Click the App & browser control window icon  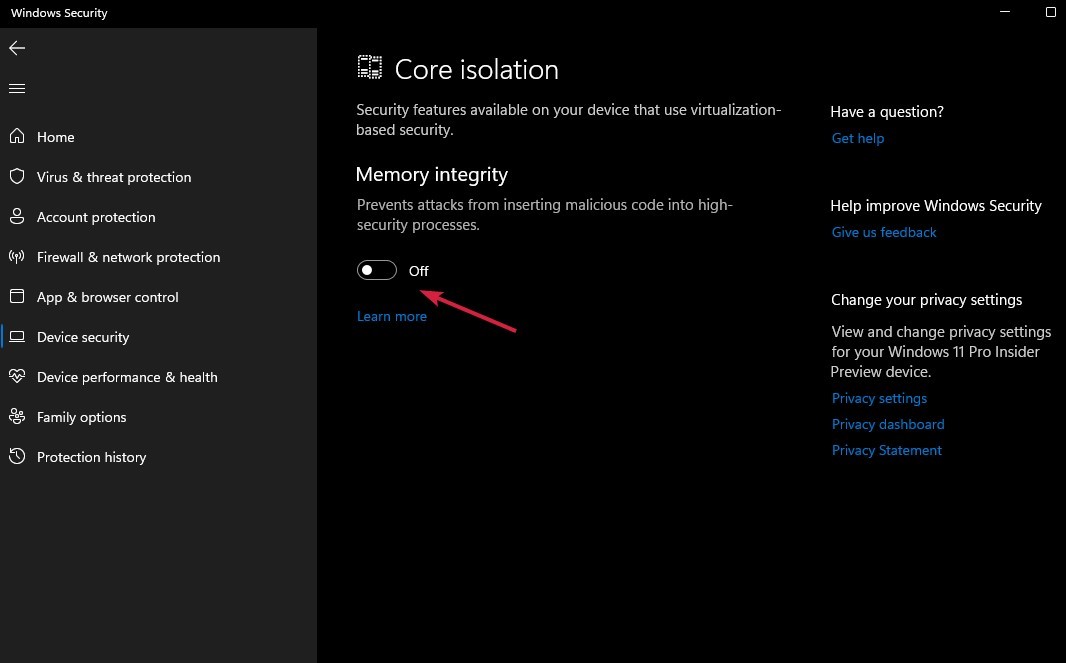17,296
